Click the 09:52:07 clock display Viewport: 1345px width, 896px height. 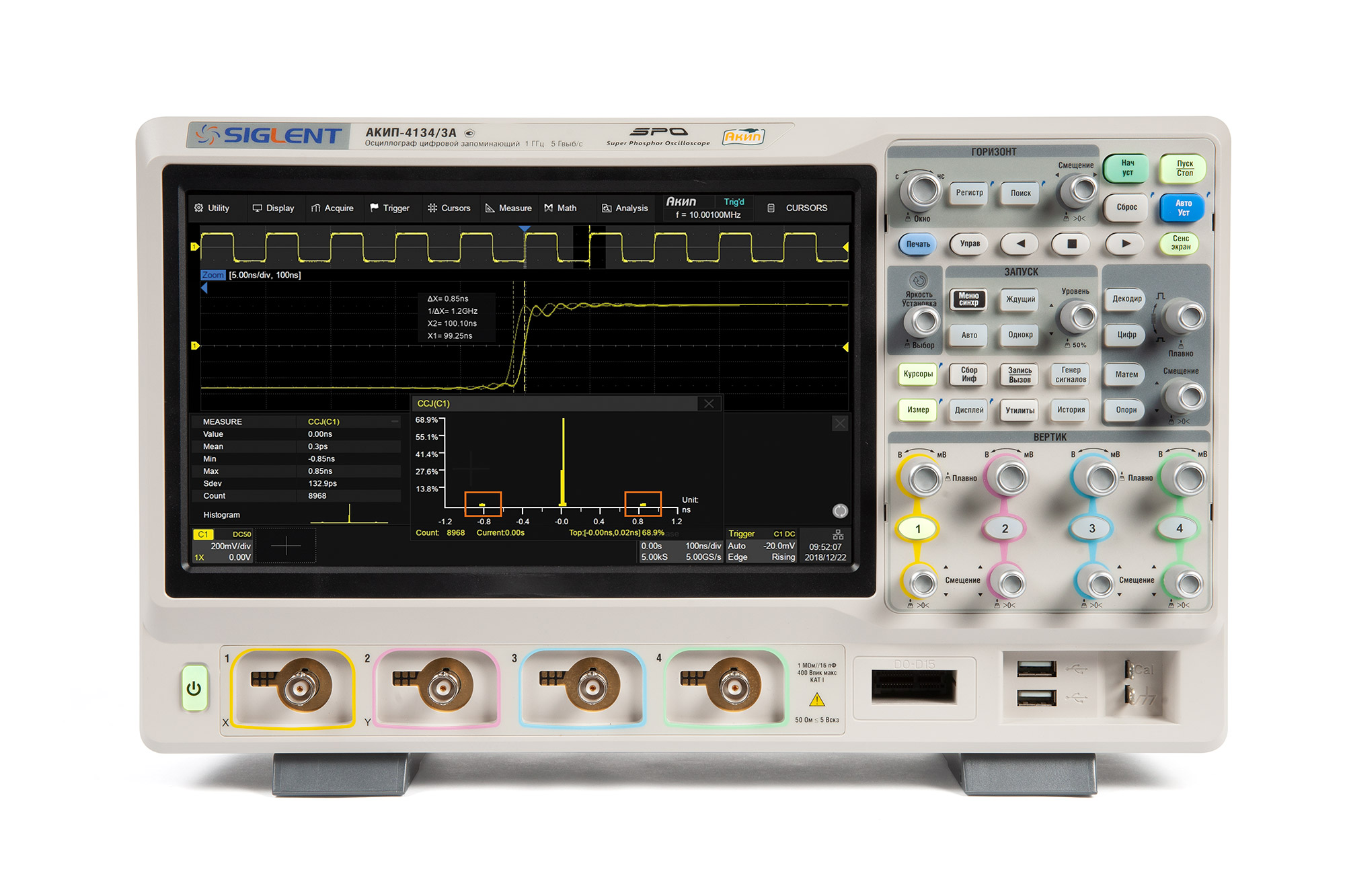coord(825,547)
